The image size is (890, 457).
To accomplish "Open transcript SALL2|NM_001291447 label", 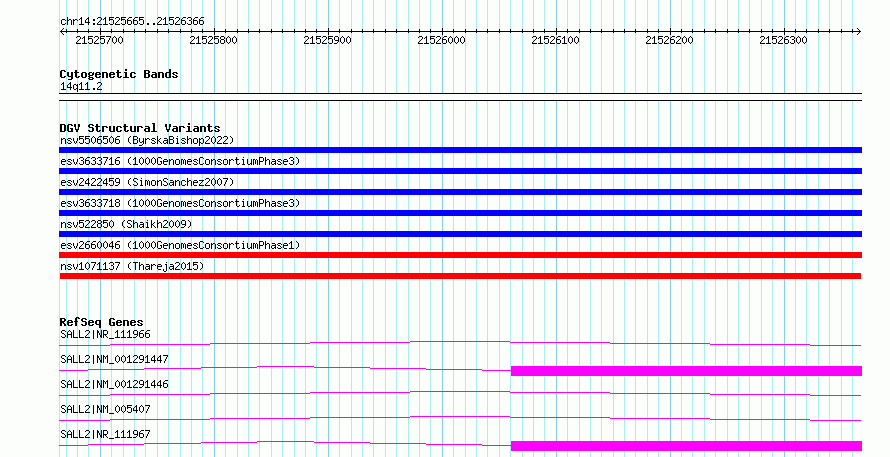I will point(114,359).
